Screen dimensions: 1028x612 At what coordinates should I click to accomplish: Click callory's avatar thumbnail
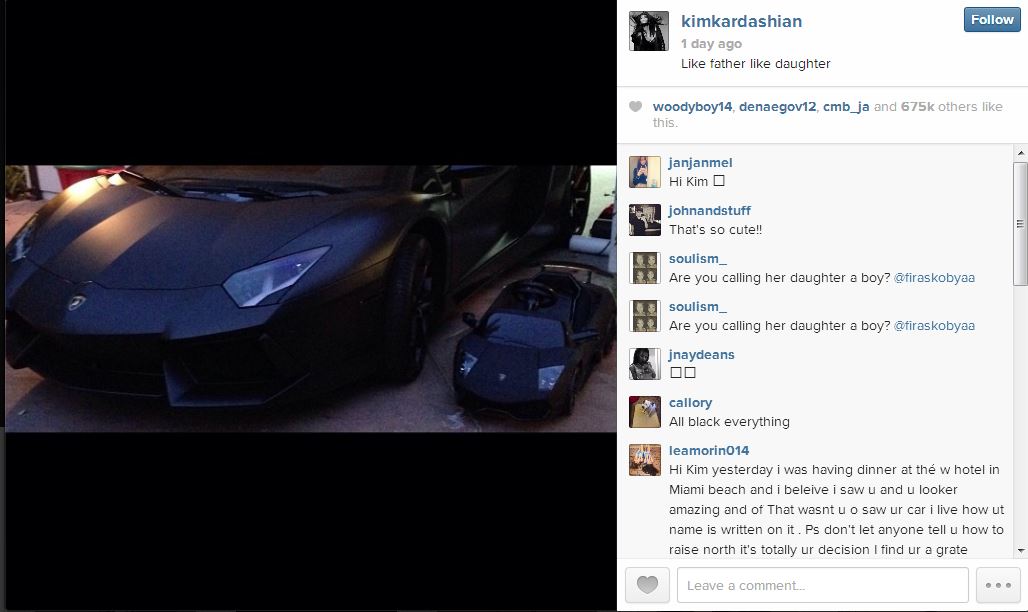644,412
